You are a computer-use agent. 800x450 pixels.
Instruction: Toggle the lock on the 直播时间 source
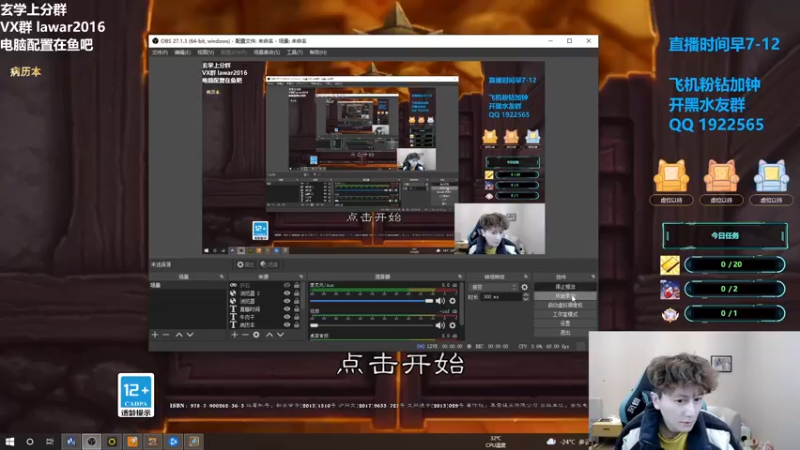[x=296, y=309]
